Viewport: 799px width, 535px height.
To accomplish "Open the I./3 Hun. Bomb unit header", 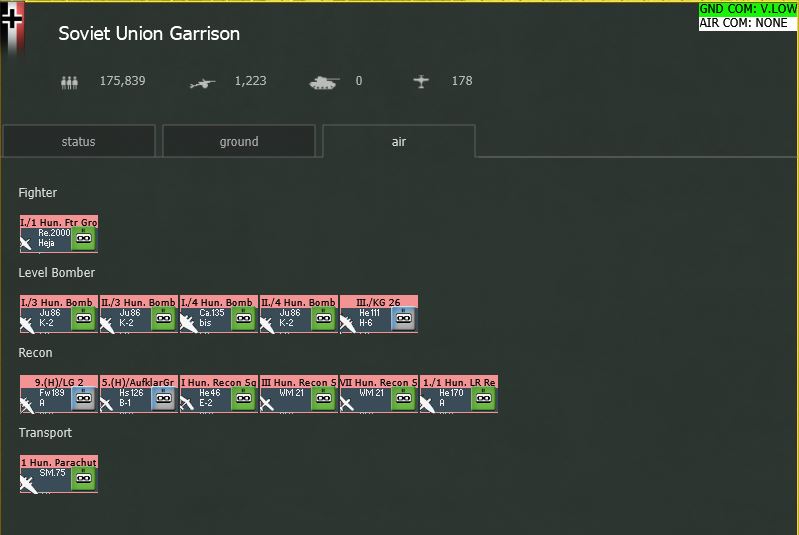I will pyautogui.click(x=59, y=302).
